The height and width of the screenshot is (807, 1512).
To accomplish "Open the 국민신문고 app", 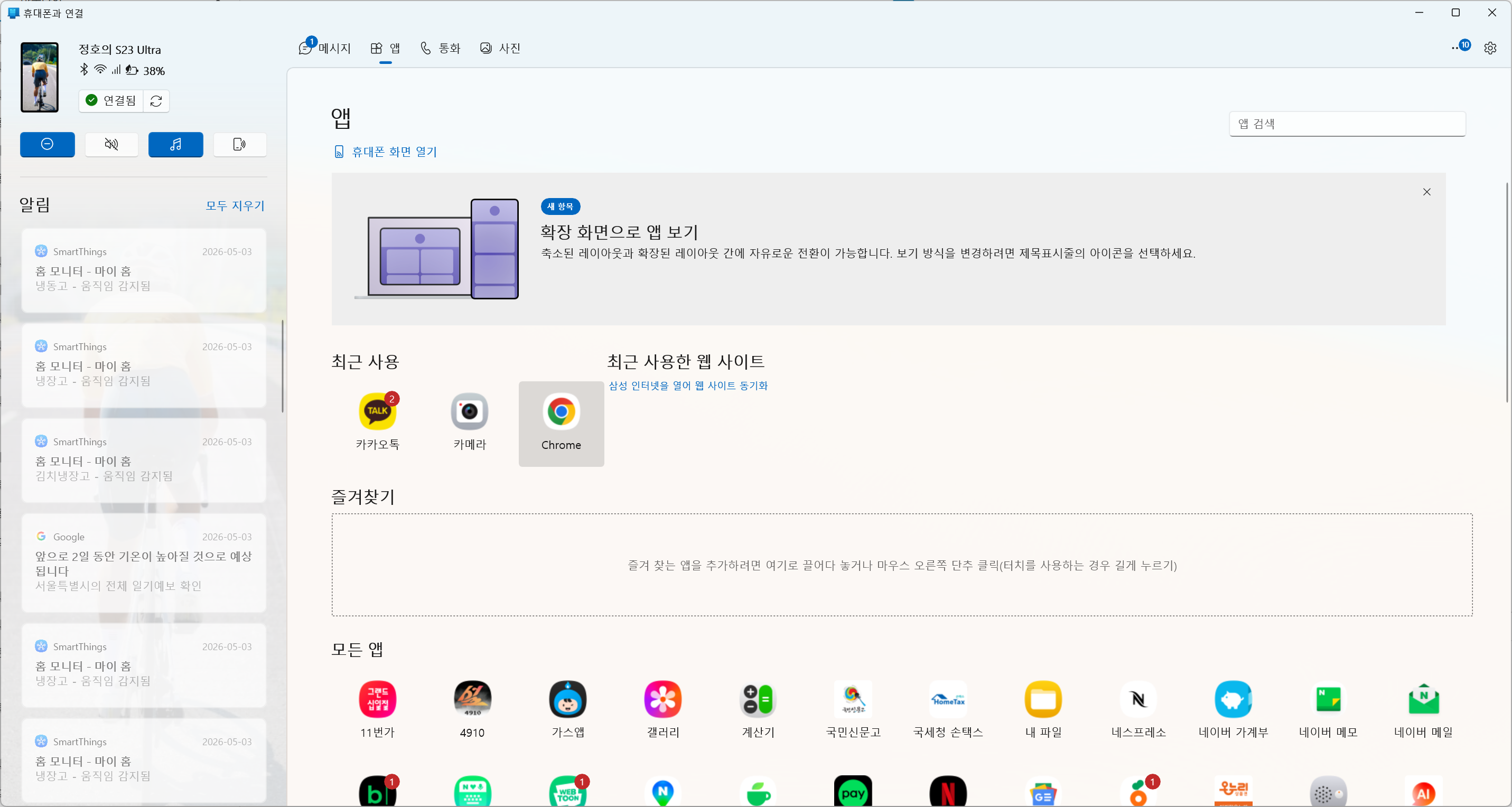I will [x=853, y=710].
